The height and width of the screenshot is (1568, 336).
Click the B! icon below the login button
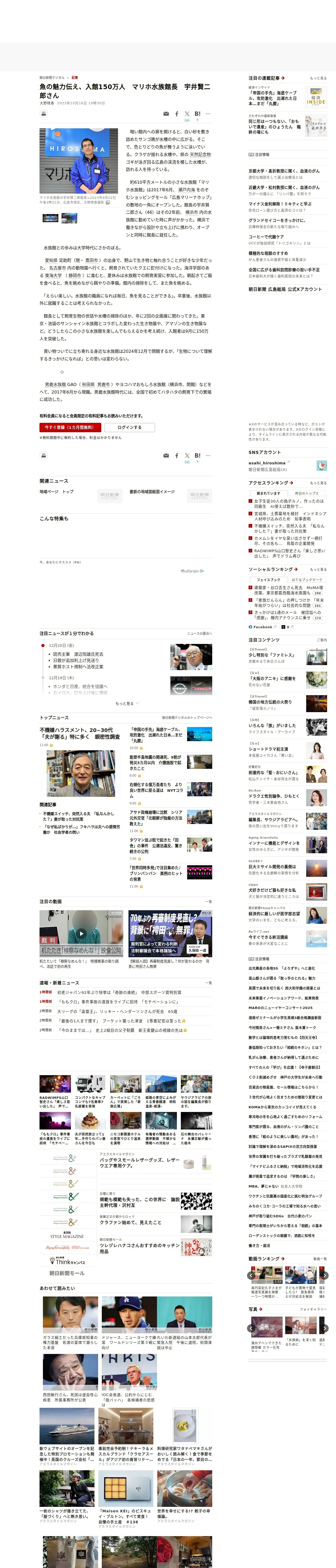(198, 455)
